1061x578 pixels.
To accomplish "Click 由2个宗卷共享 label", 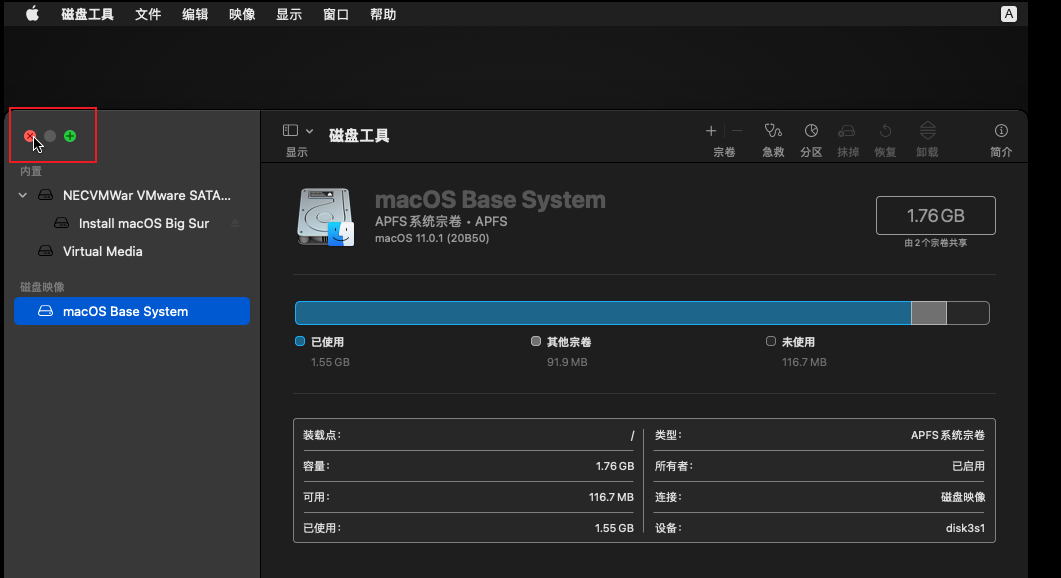I will click(935, 243).
